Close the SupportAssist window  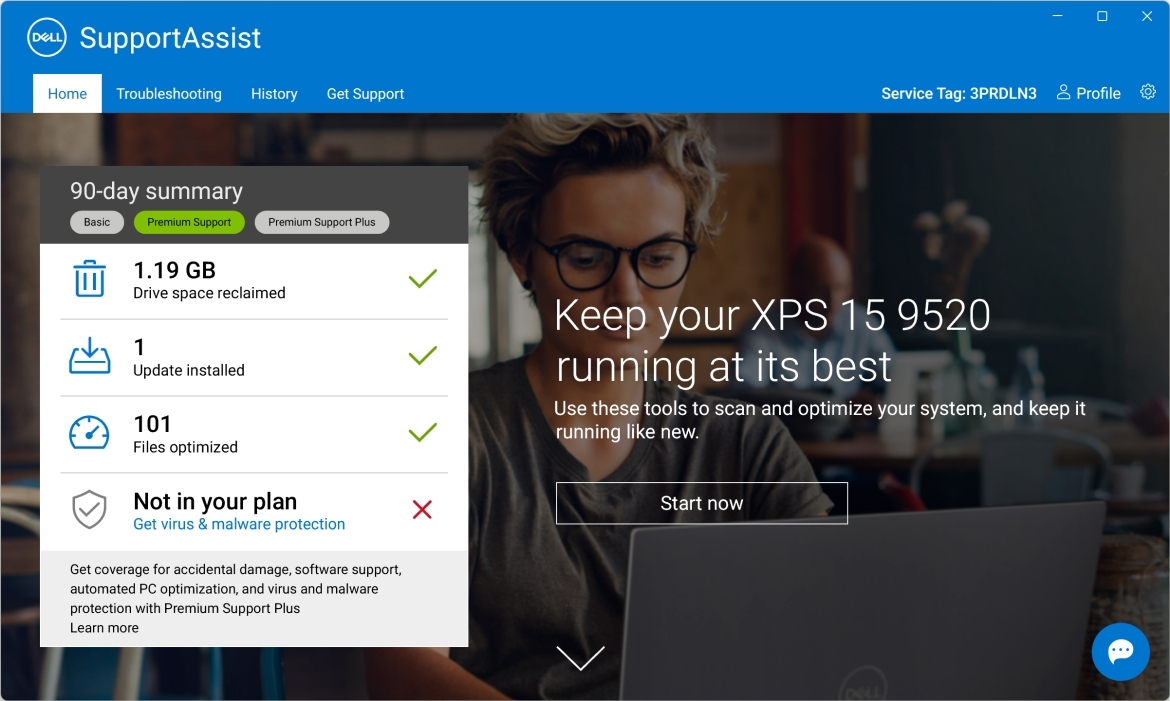click(1147, 16)
